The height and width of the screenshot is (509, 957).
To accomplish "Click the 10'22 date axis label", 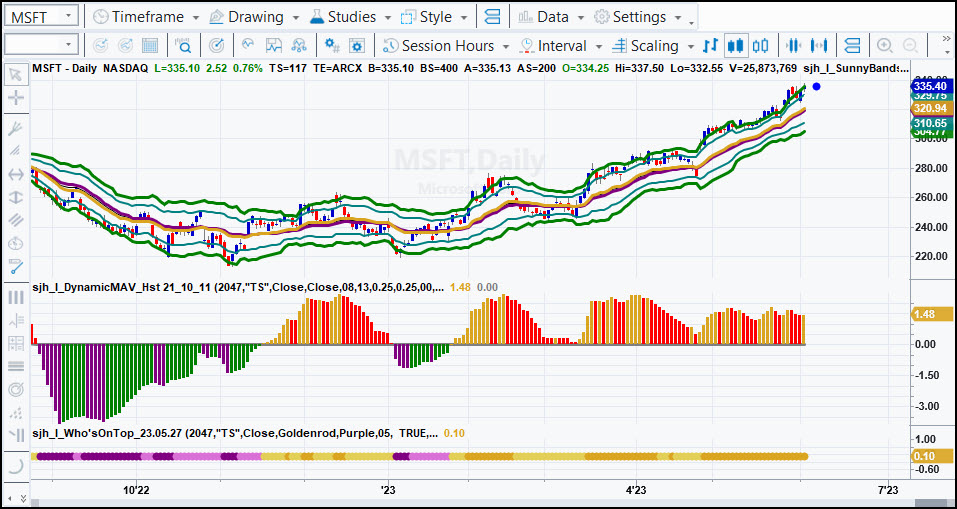I will point(137,489).
